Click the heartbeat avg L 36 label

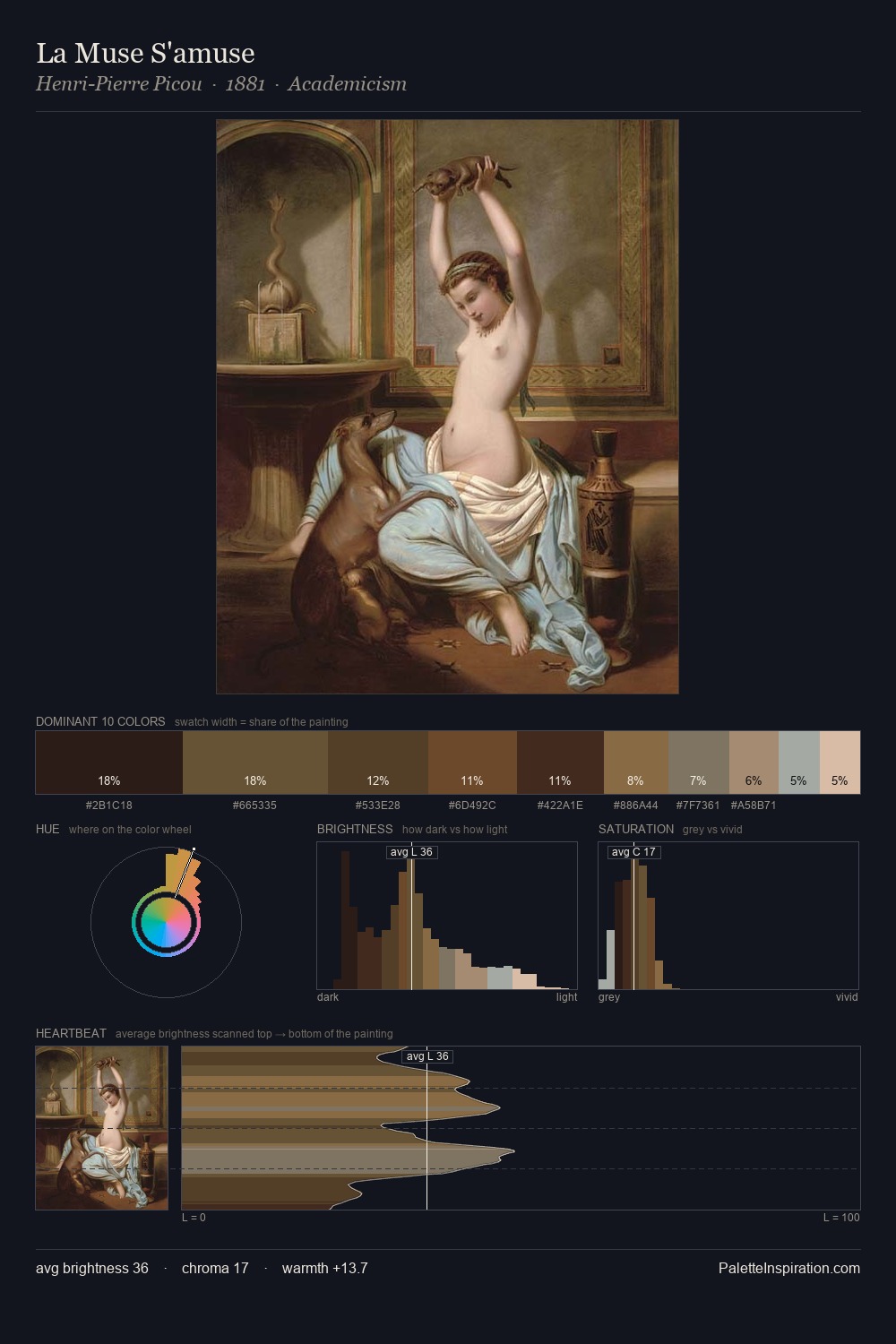click(427, 1056)
